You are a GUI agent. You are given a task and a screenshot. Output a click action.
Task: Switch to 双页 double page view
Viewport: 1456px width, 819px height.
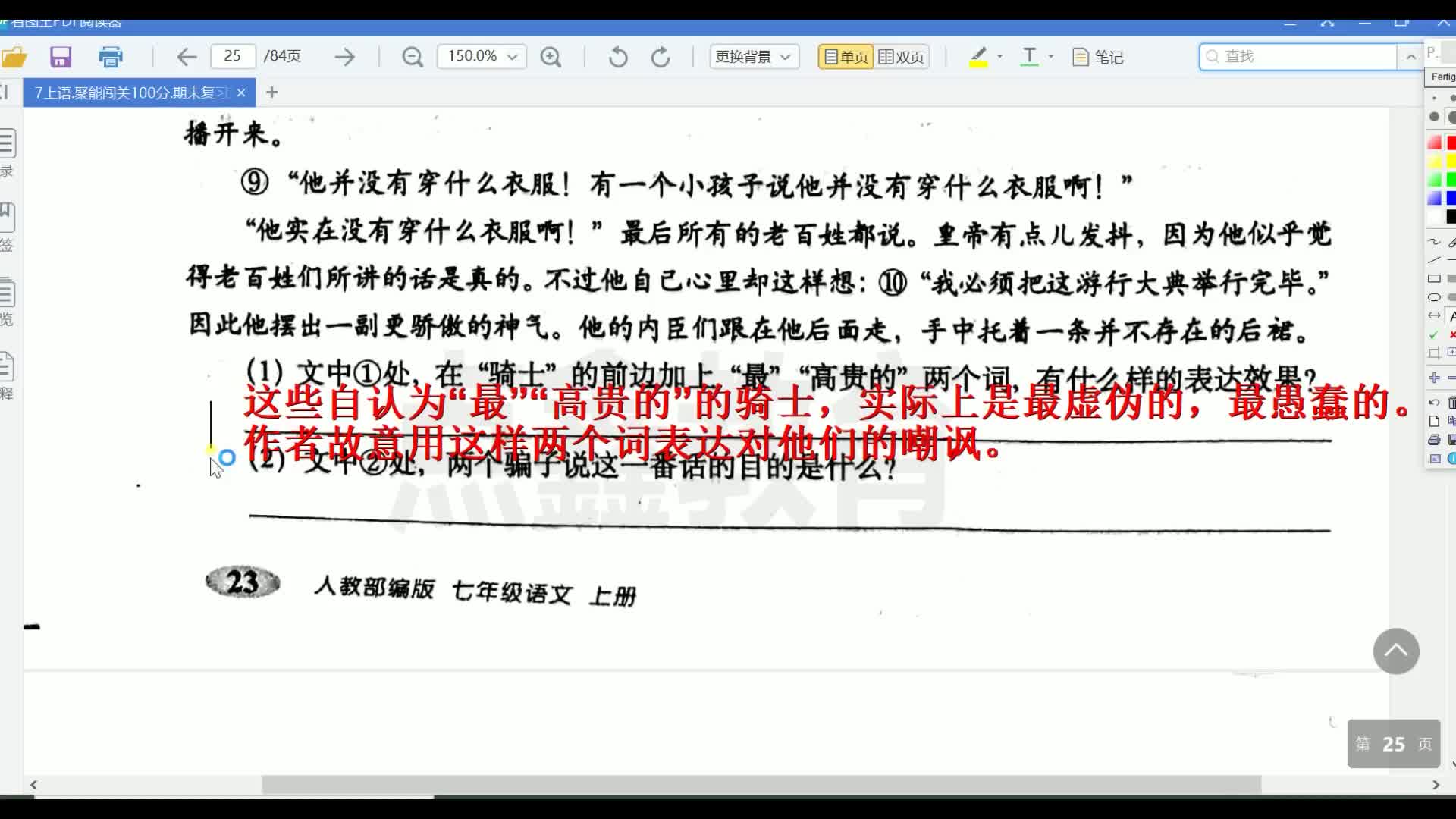pos(902,57)
